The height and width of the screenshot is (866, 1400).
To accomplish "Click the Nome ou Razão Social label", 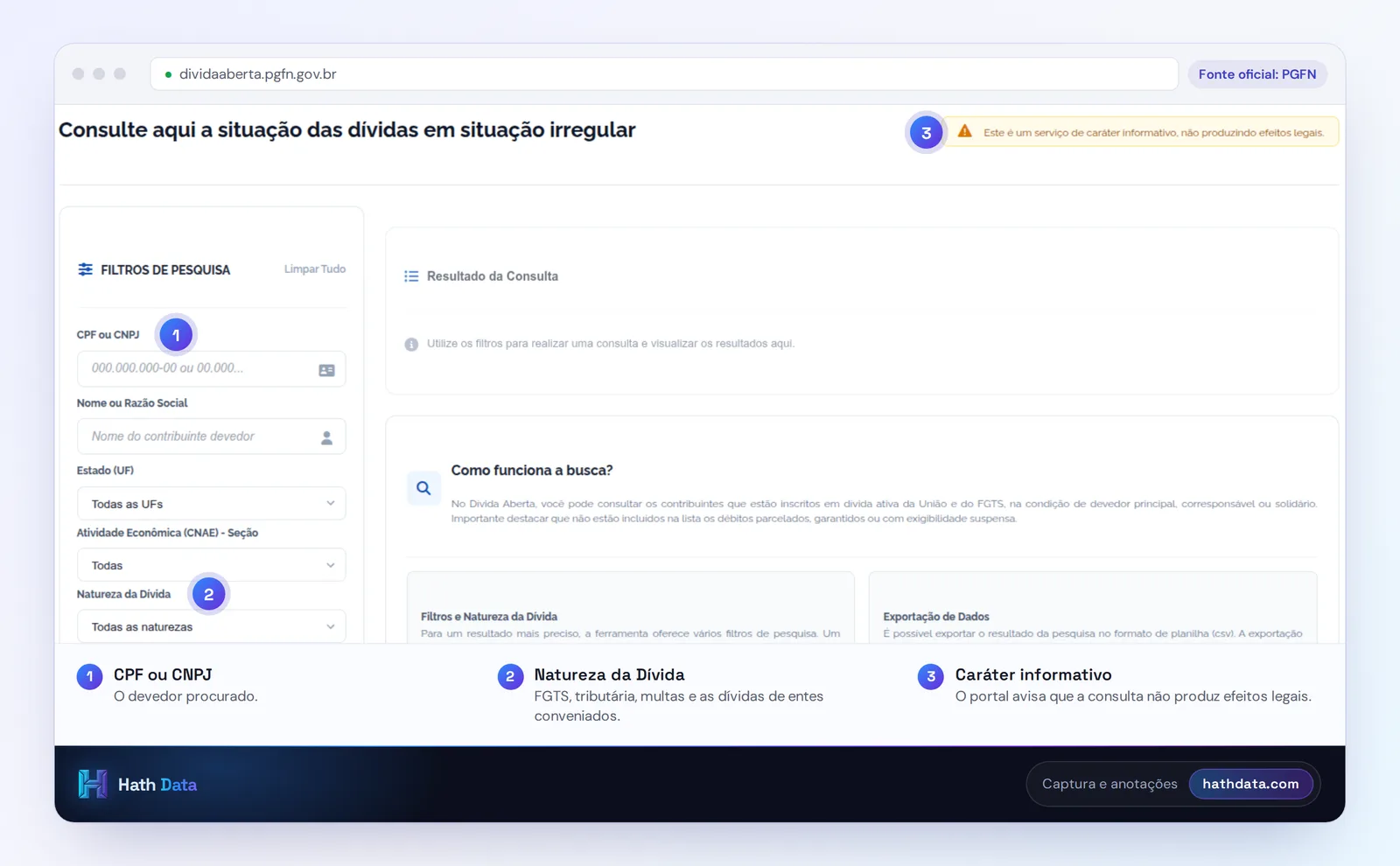I will coord(132,403).
